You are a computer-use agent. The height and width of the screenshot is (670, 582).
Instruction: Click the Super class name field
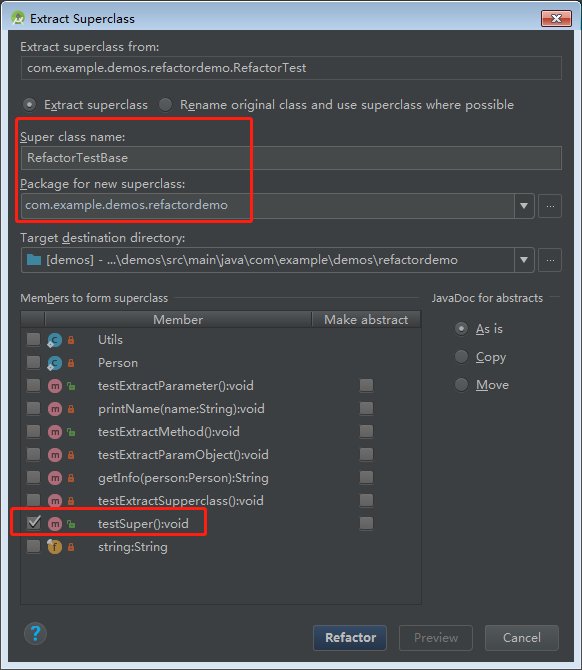(291, 158)
